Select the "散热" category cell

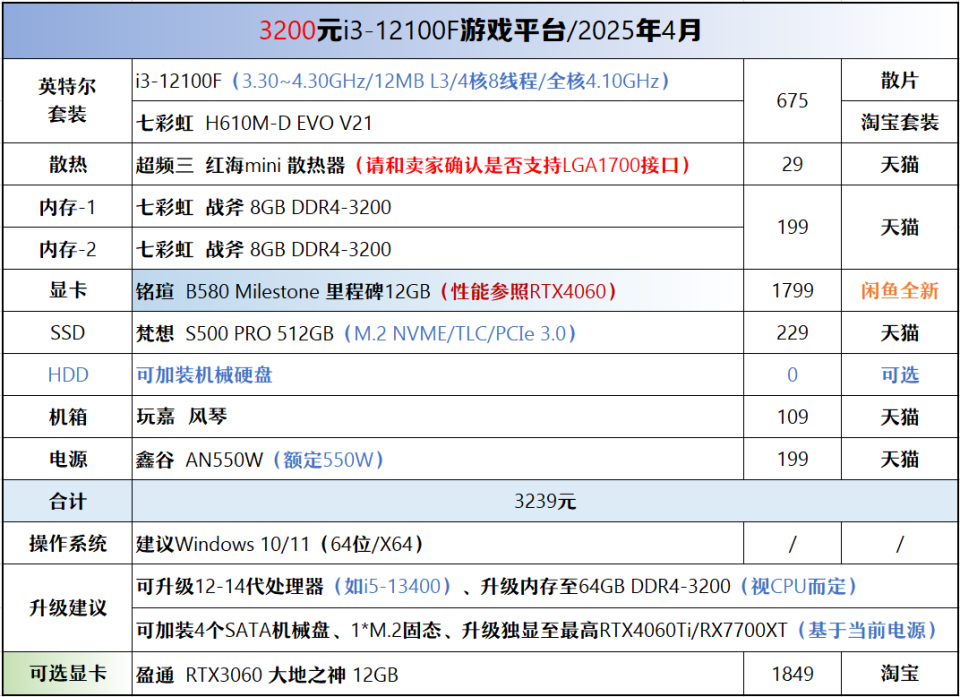pyautogui.click(x=67, y=165)
